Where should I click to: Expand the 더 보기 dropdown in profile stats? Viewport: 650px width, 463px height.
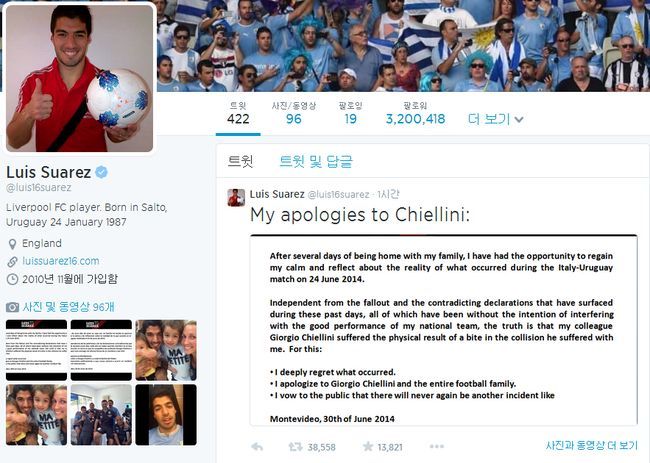(495, 119)
